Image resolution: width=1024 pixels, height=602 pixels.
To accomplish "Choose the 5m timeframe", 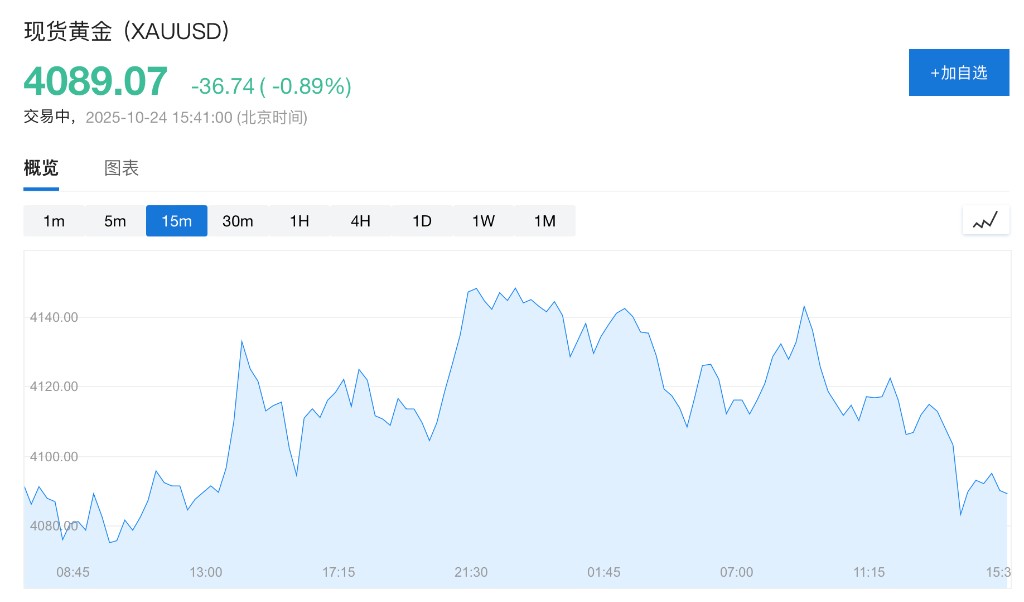I will tap(115, 221).
